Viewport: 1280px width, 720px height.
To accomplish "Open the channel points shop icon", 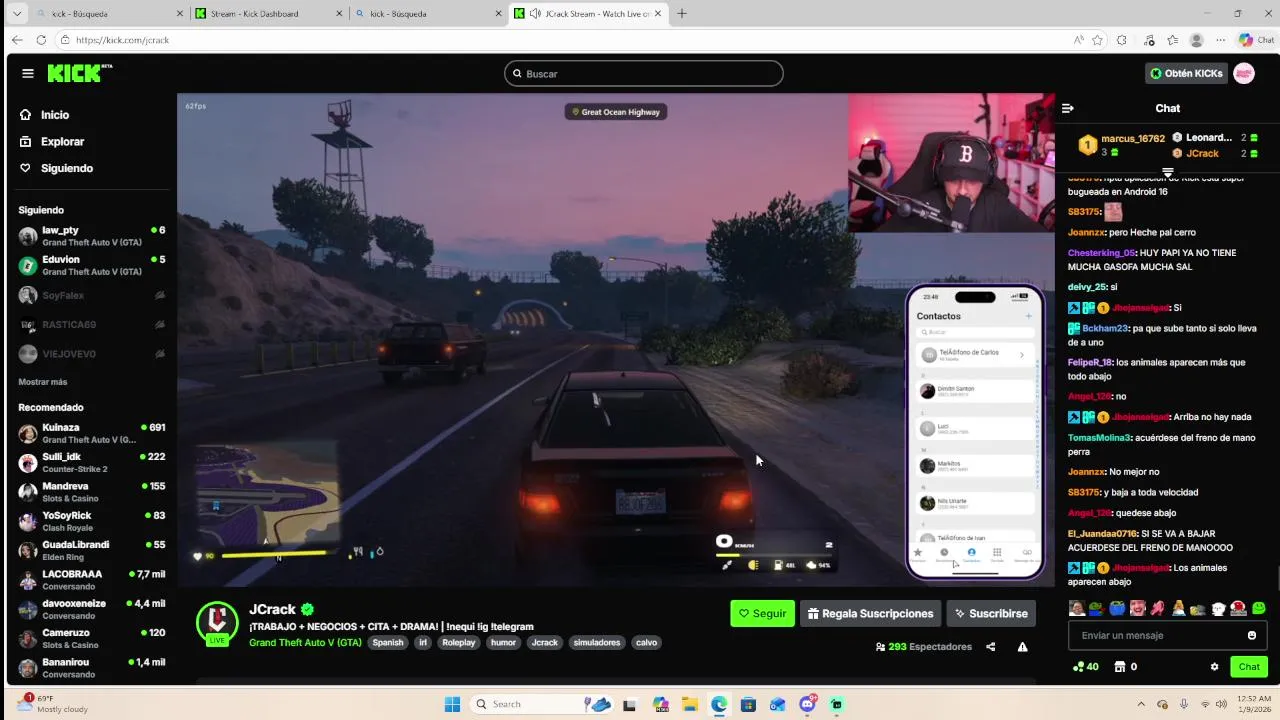I will 1120,667.
